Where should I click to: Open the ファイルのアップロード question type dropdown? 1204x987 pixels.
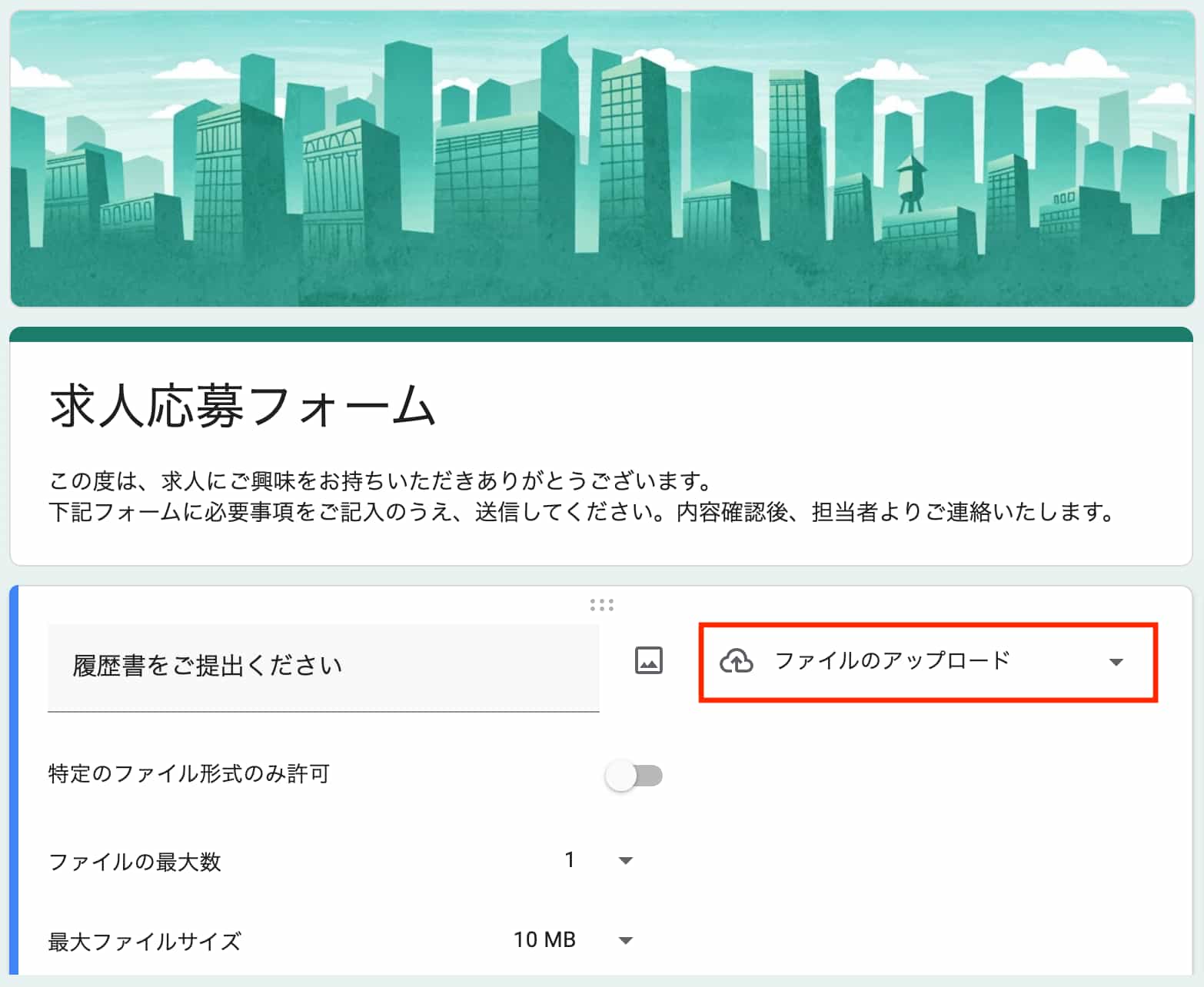click(928, 662)
